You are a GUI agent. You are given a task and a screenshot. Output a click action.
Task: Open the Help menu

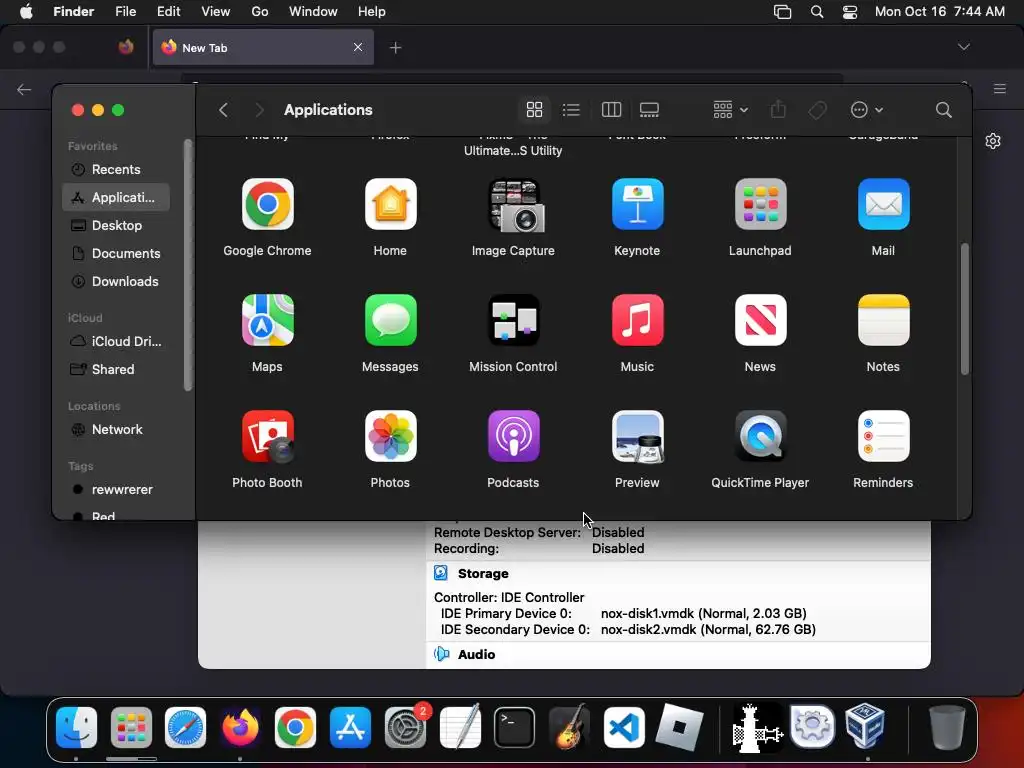(x=372, y=12)
